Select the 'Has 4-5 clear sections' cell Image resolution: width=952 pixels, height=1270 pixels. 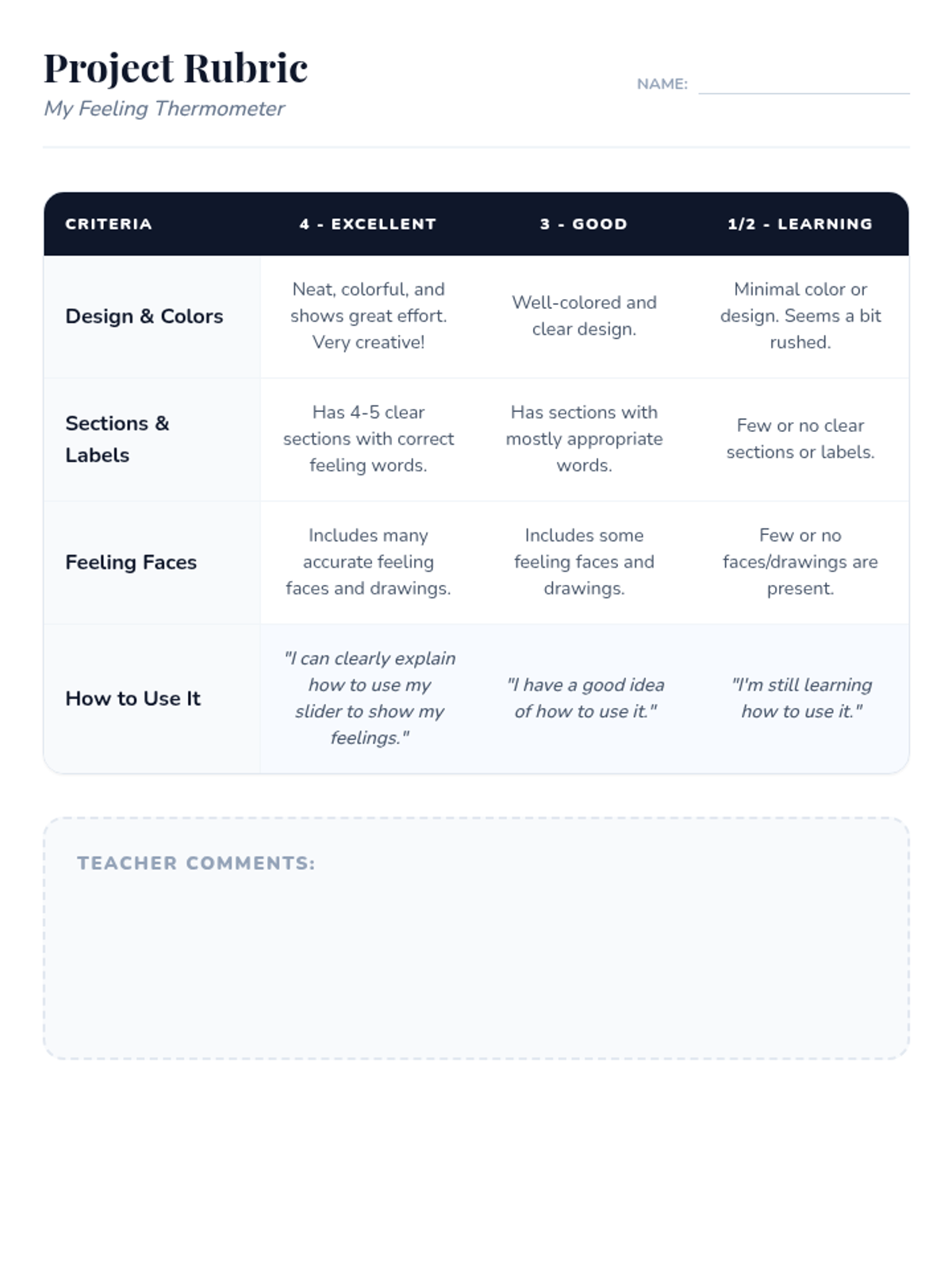[368, 439]
